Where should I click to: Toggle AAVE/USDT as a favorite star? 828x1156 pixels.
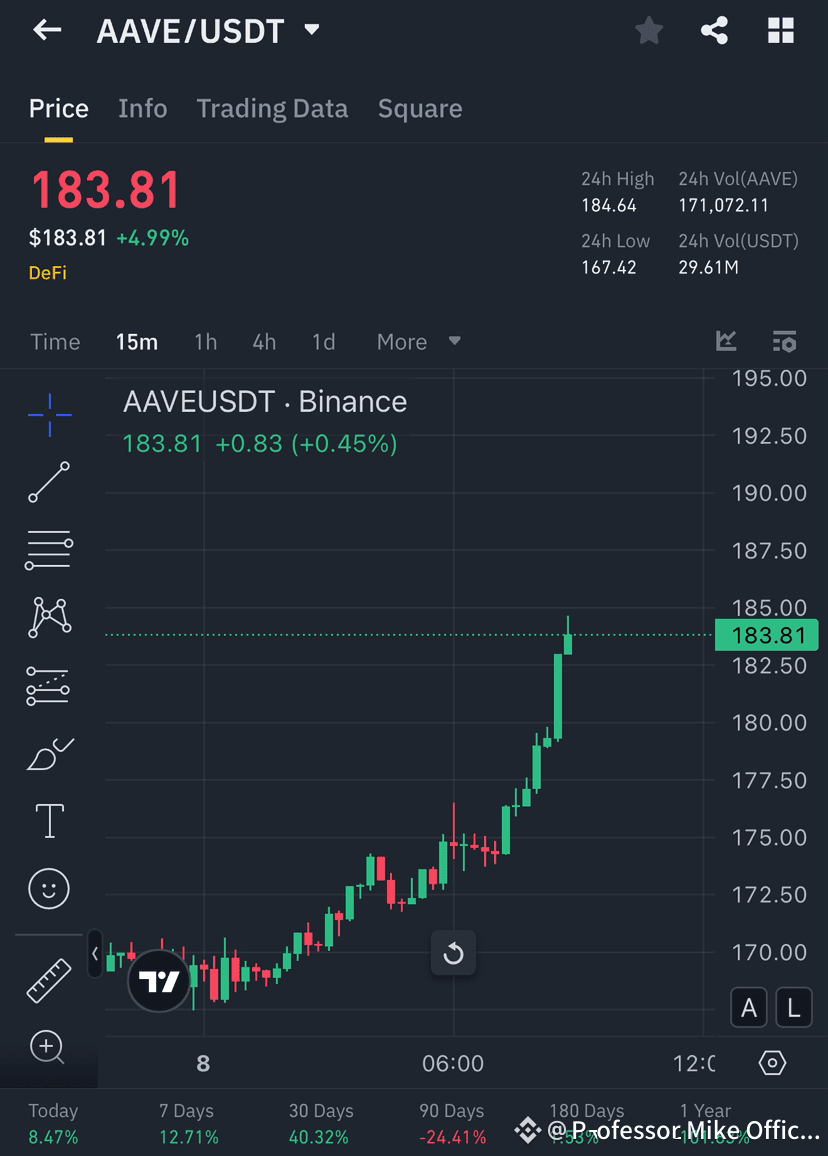pyautogui.click(x=648, y=30)
